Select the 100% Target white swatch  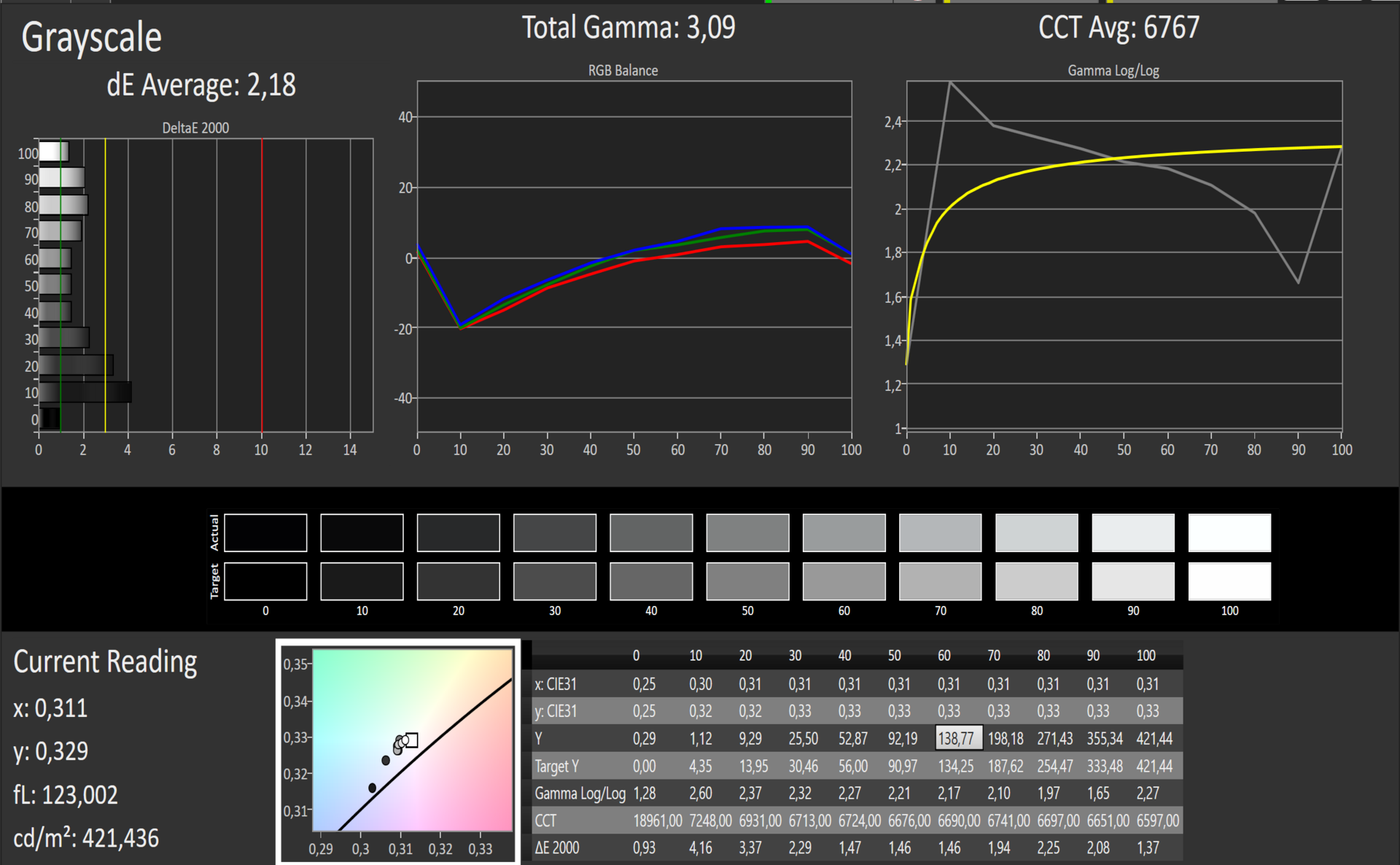click(x=1229, y=581)
